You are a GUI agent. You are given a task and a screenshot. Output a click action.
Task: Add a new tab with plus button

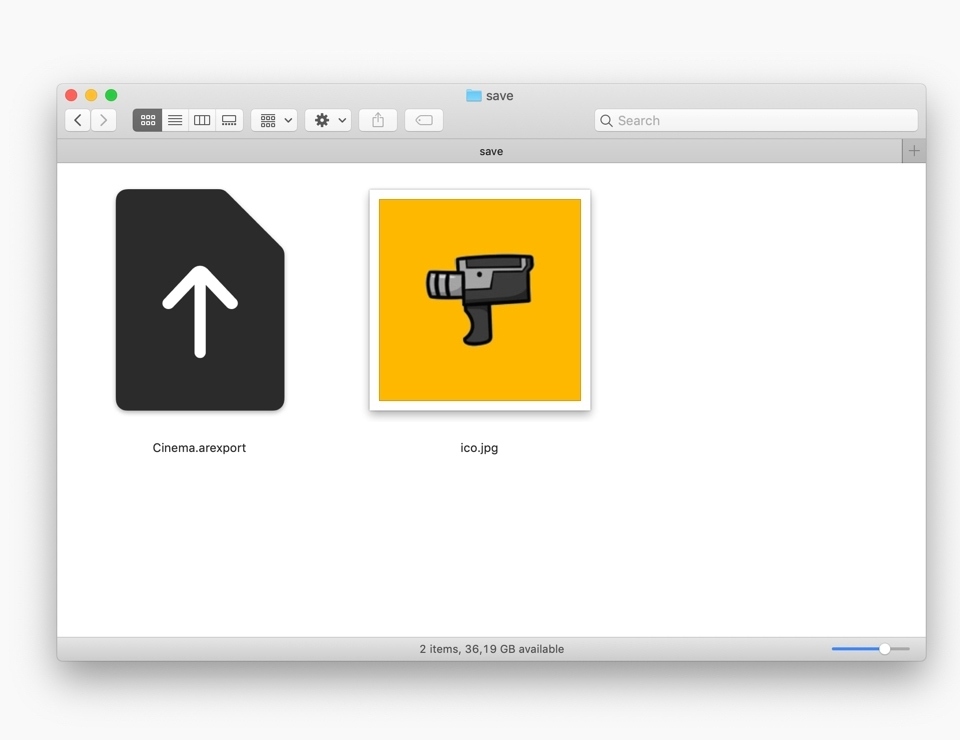pyautogui.click(x=914, y=151)
